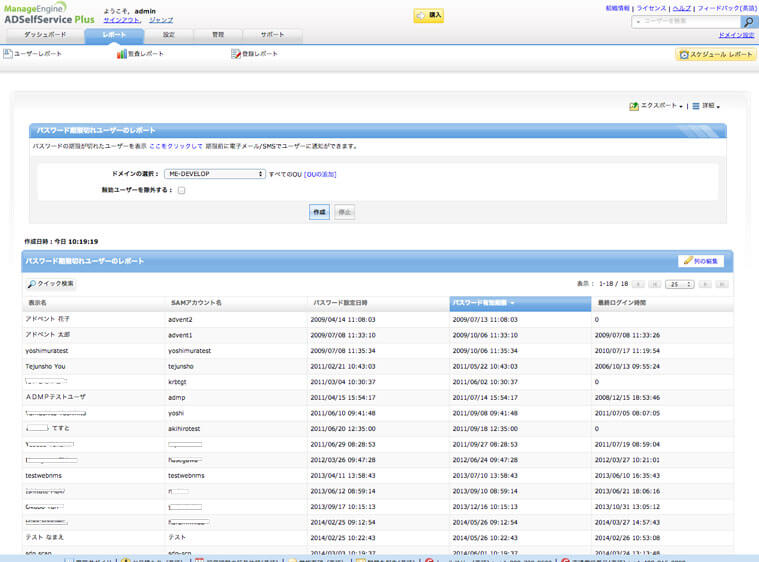Click the user search magnifier icon
This screenshot has height=562, width=759.
coord(747,22)
